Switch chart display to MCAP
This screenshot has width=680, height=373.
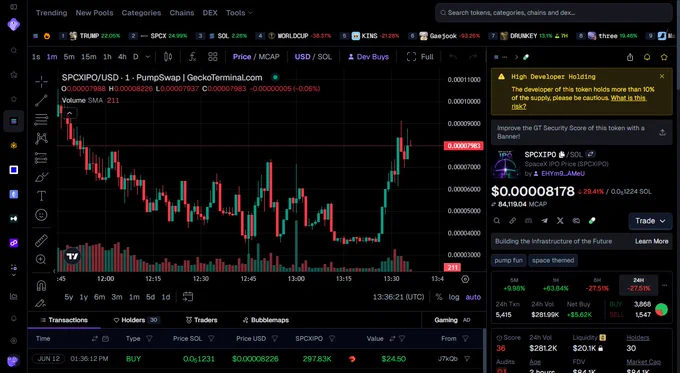coord(269,57)
